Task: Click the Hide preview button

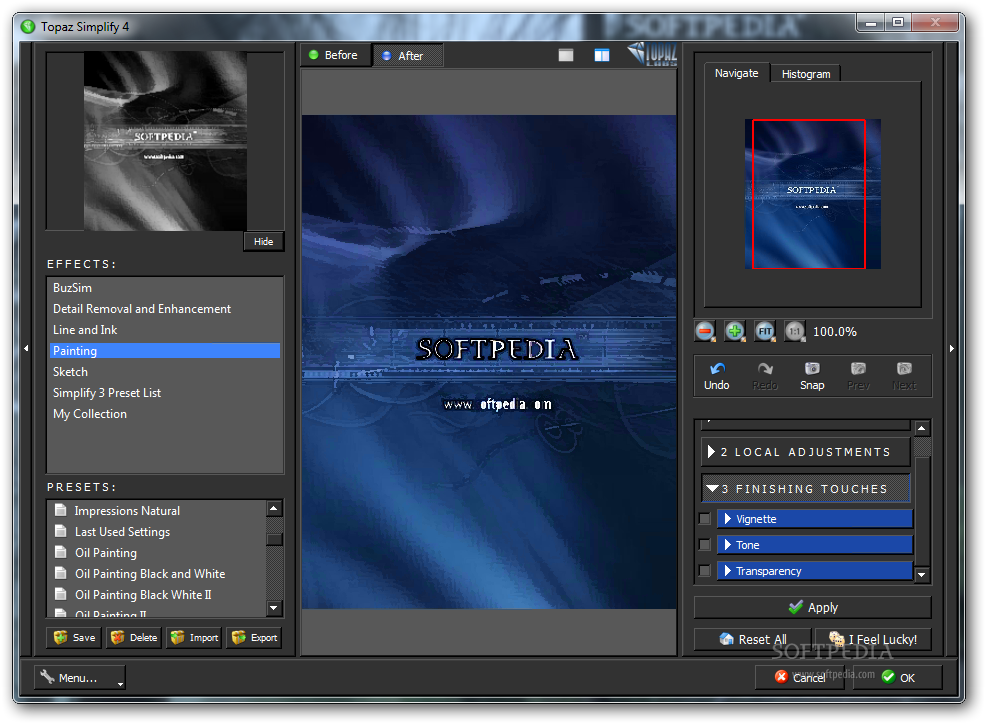Action: (x=263, y=242)
